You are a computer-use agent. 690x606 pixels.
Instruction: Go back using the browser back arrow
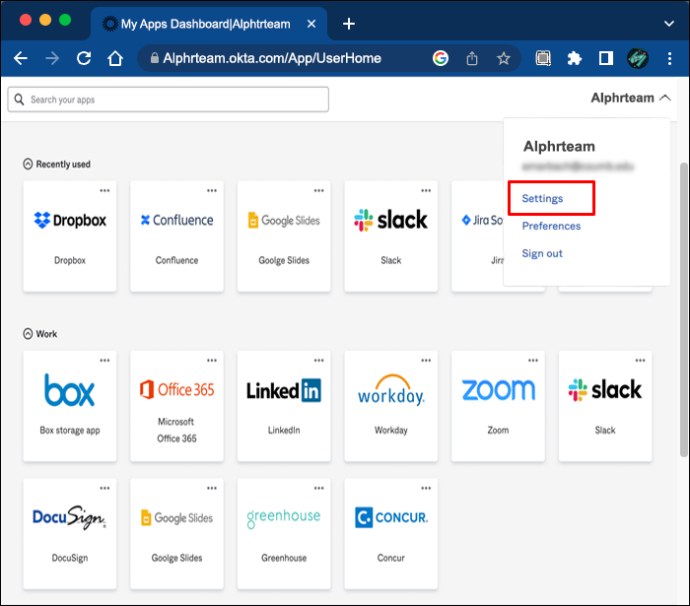(21, 58)
